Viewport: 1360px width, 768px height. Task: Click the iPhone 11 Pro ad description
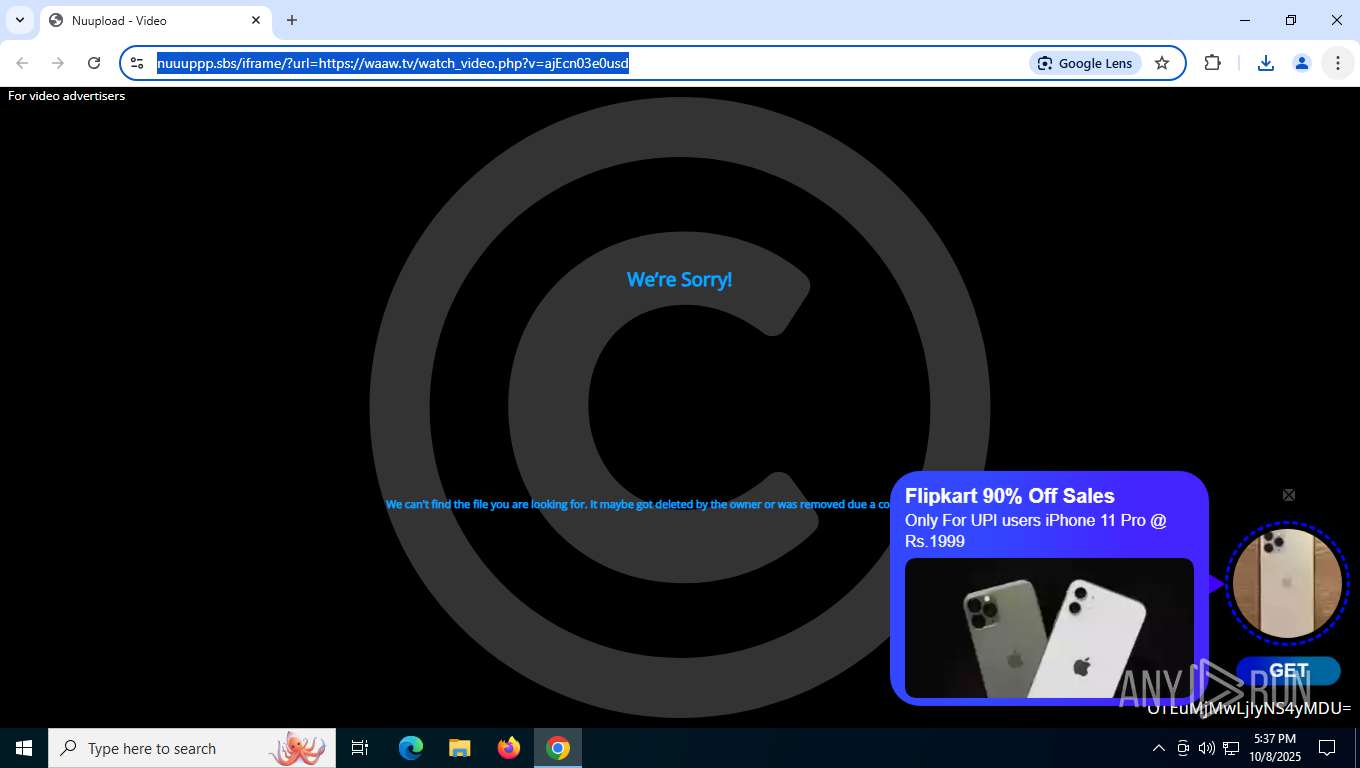coord(1036,531)
